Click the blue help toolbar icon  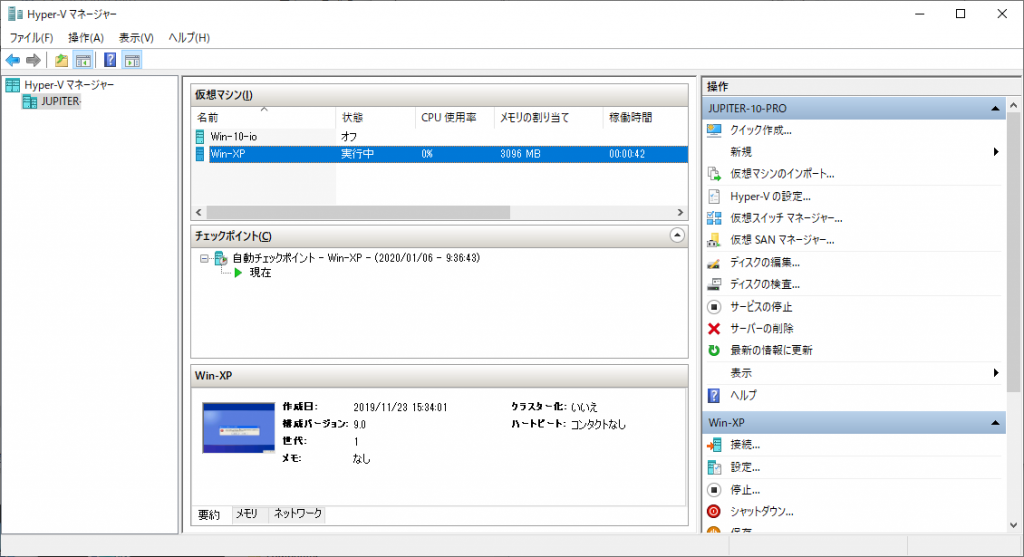(110, 61)
